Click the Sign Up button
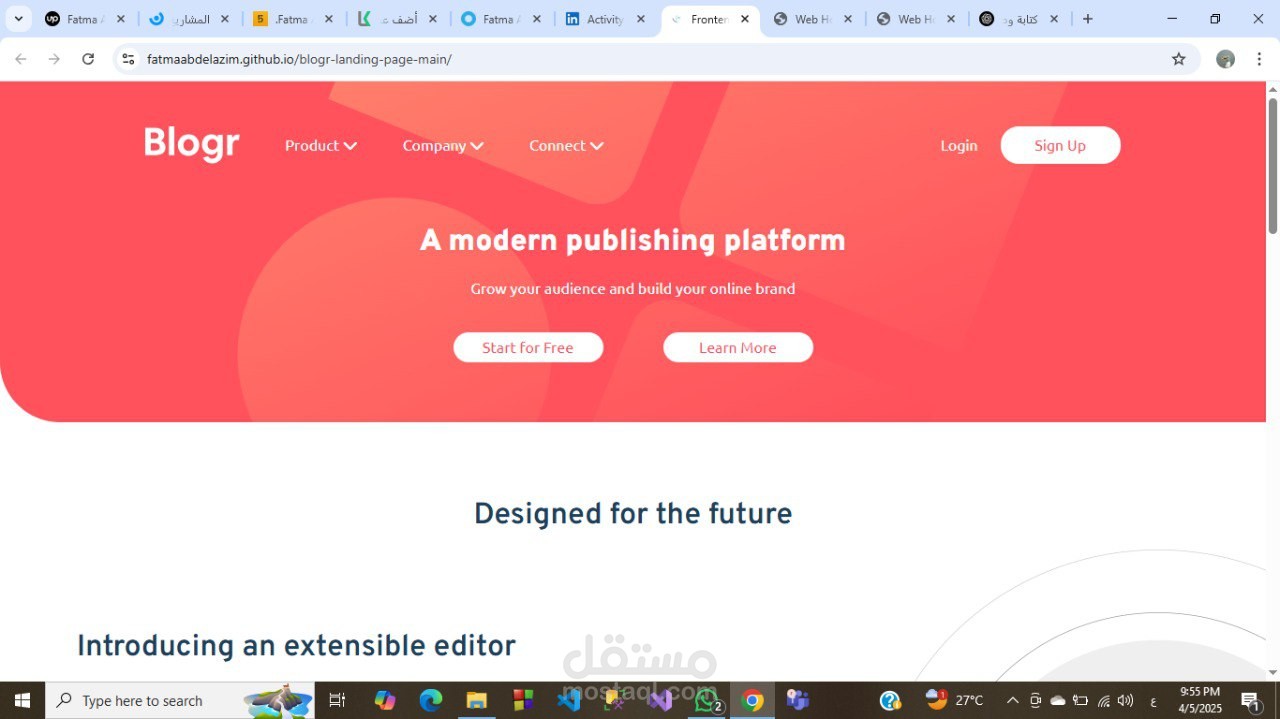1280x719 pixels. (1060, 145)
